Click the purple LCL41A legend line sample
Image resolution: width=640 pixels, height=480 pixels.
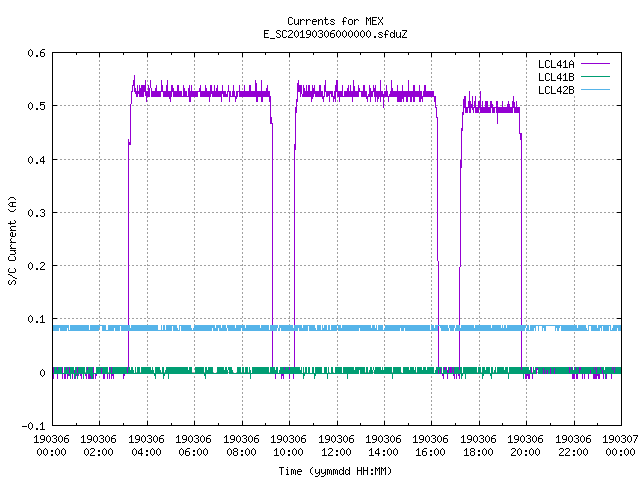click(596, 64)
